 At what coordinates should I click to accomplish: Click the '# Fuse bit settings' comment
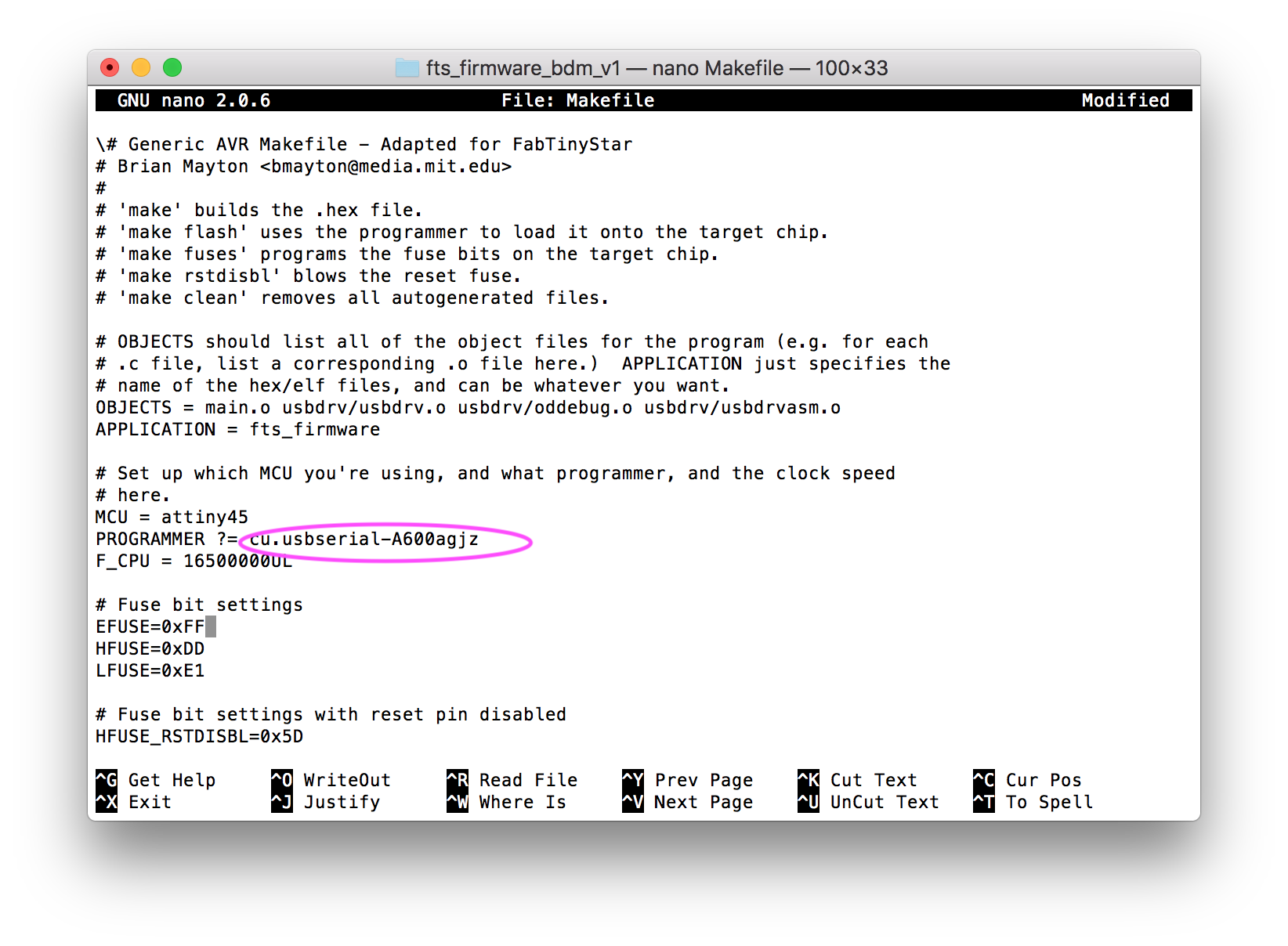[x=200, y=605]
